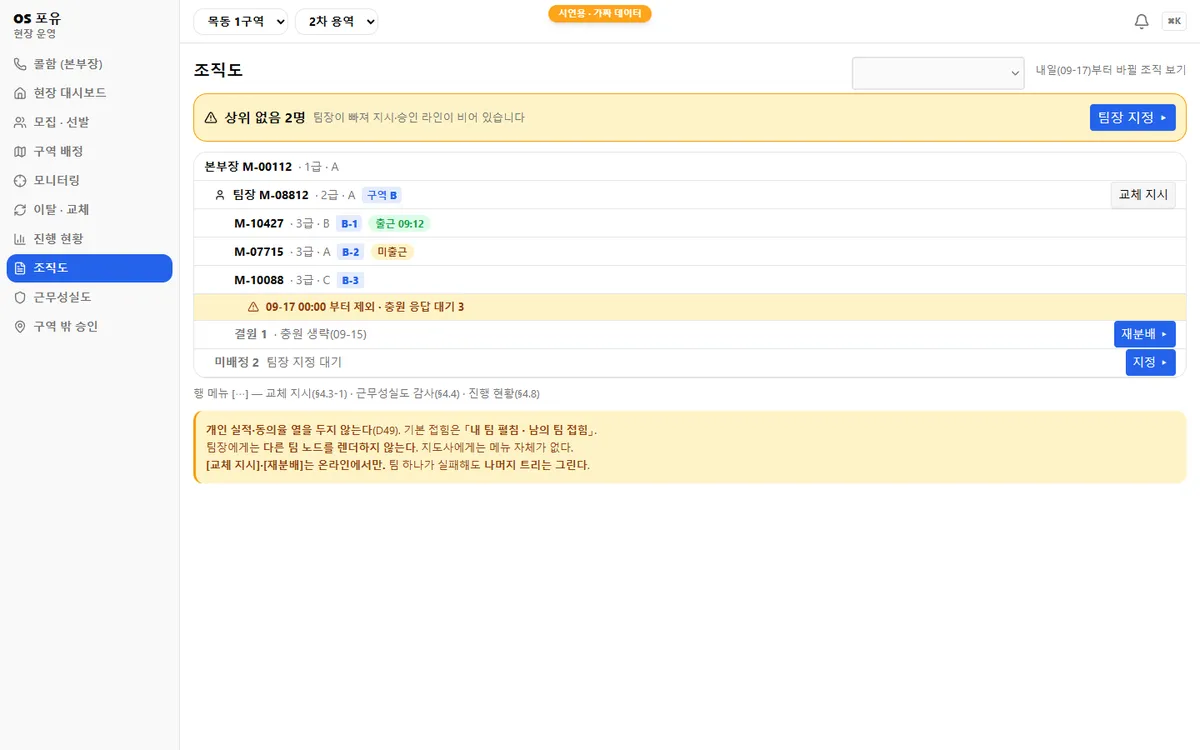
Task: Click the 미배정 2 label
Action: [237, 362]
